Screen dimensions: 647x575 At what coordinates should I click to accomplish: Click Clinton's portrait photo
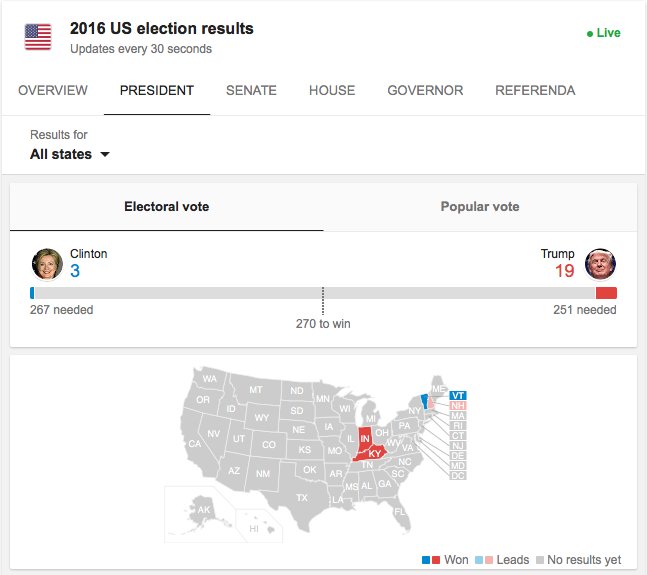pos(46,264)
